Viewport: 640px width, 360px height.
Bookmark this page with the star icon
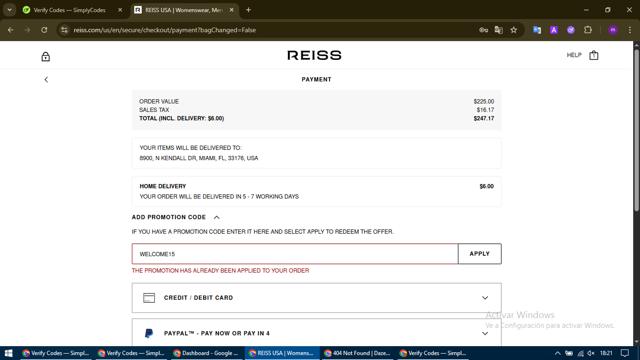click(x=513, y=30)
